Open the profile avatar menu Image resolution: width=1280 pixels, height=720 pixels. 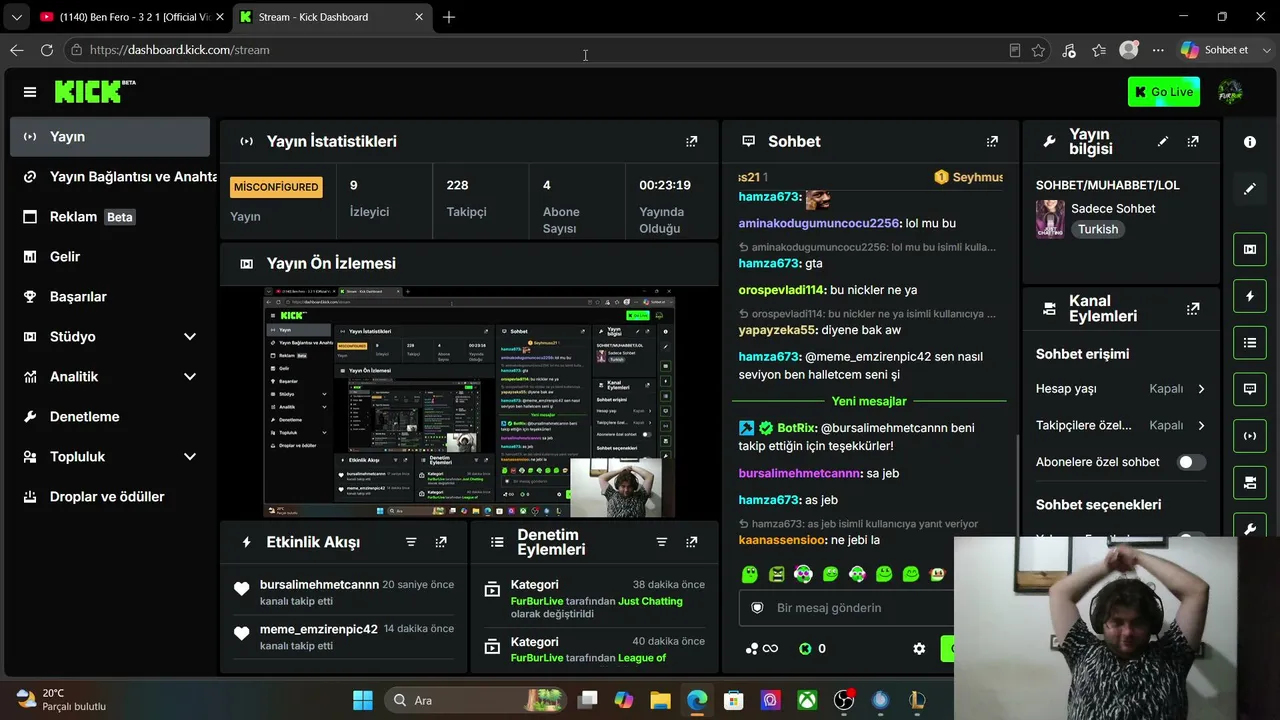[1230, 92]
